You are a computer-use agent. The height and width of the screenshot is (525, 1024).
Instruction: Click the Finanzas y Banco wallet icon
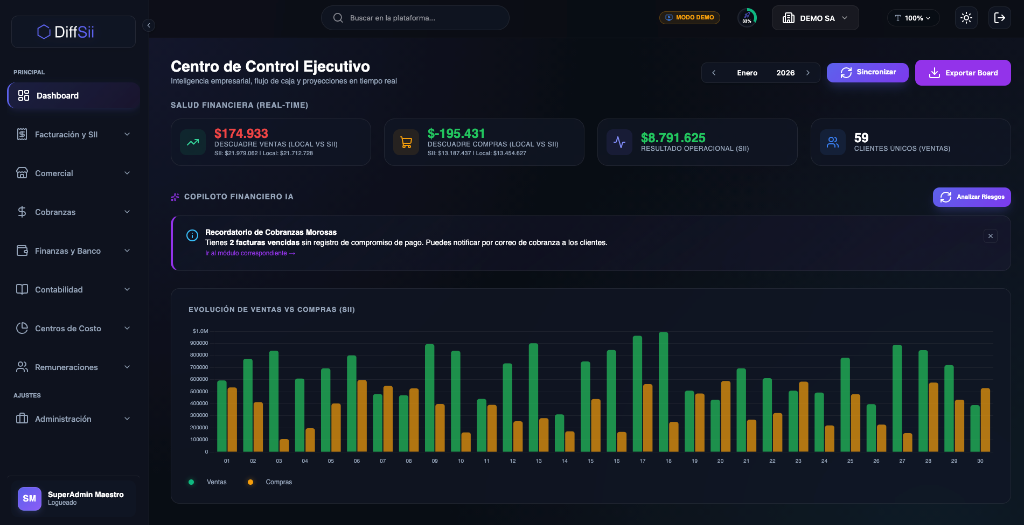[22, 251]
